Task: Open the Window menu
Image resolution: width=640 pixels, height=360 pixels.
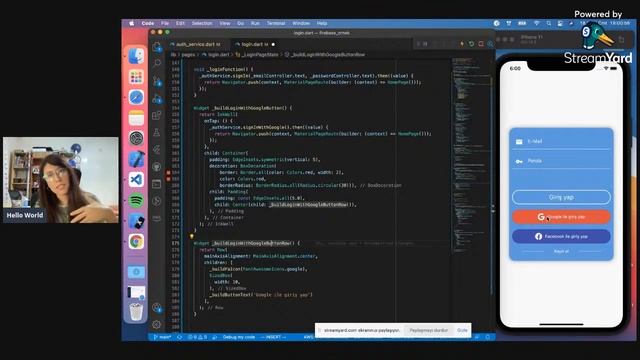Action: (x=301, y=23)
